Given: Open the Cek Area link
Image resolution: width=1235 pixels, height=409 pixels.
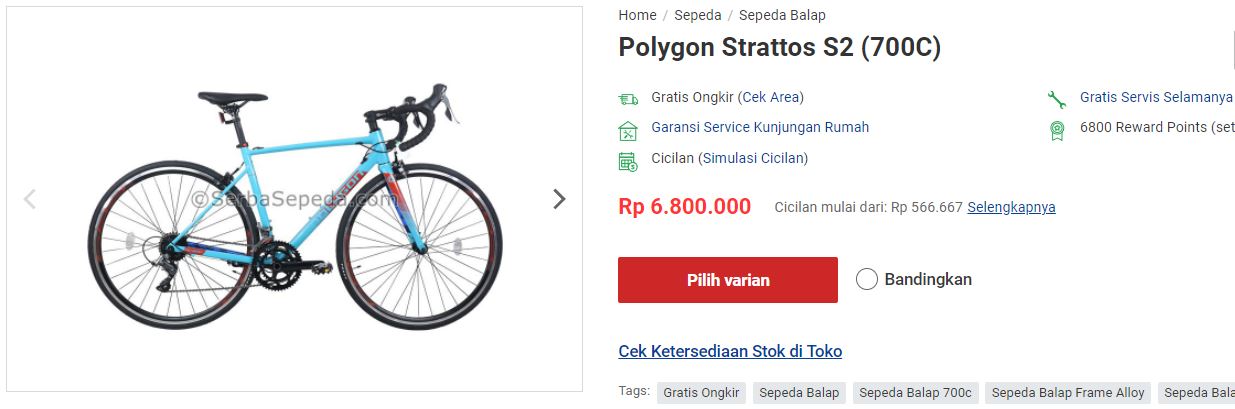Looking at the screenshot, I should (771, 97).
